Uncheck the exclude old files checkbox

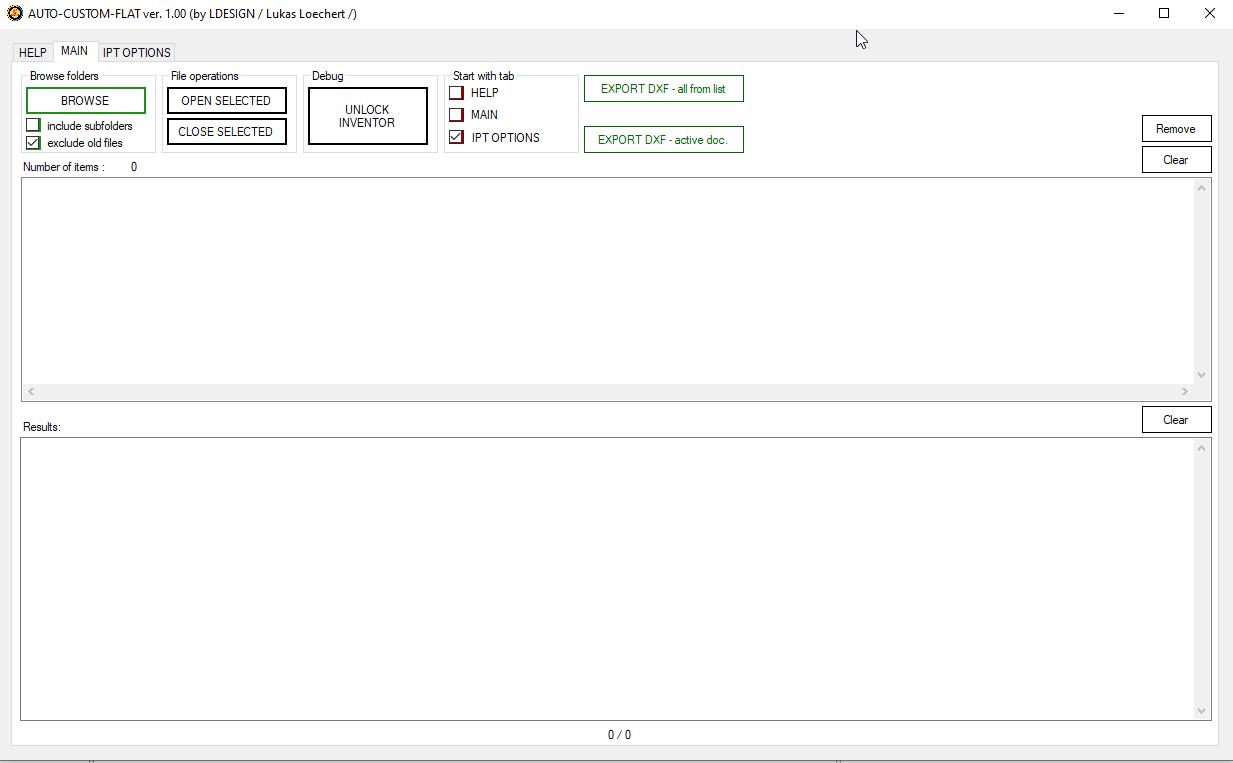click(x=33, y=142)
